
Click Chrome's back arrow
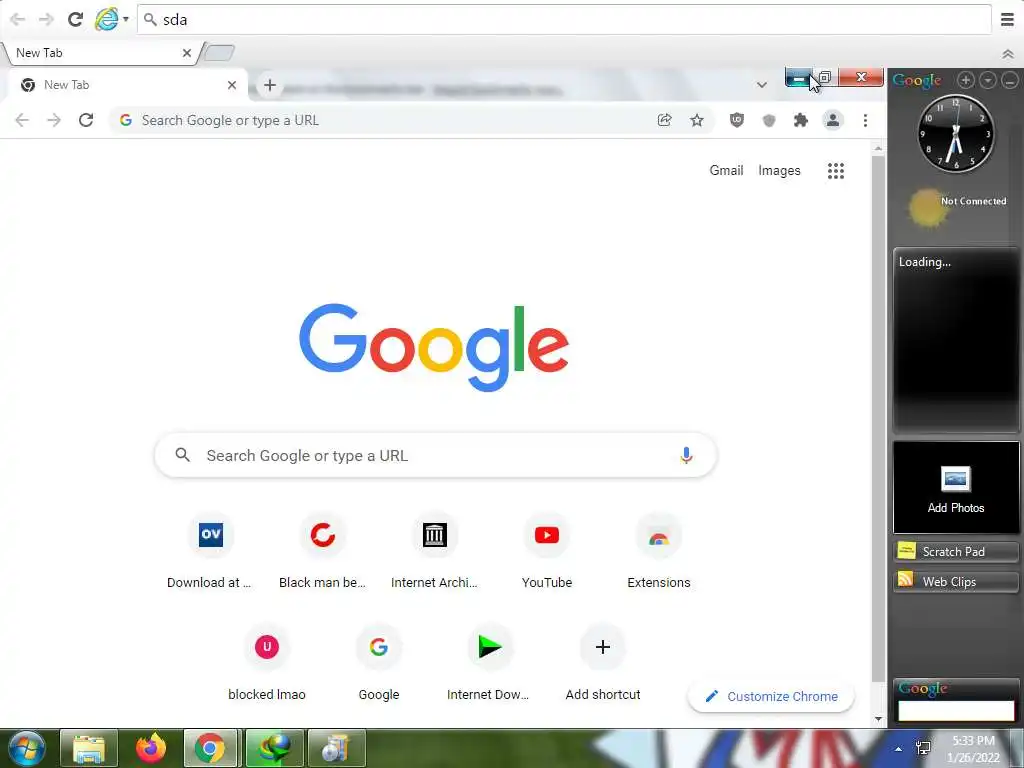click(x=22, y=120)
